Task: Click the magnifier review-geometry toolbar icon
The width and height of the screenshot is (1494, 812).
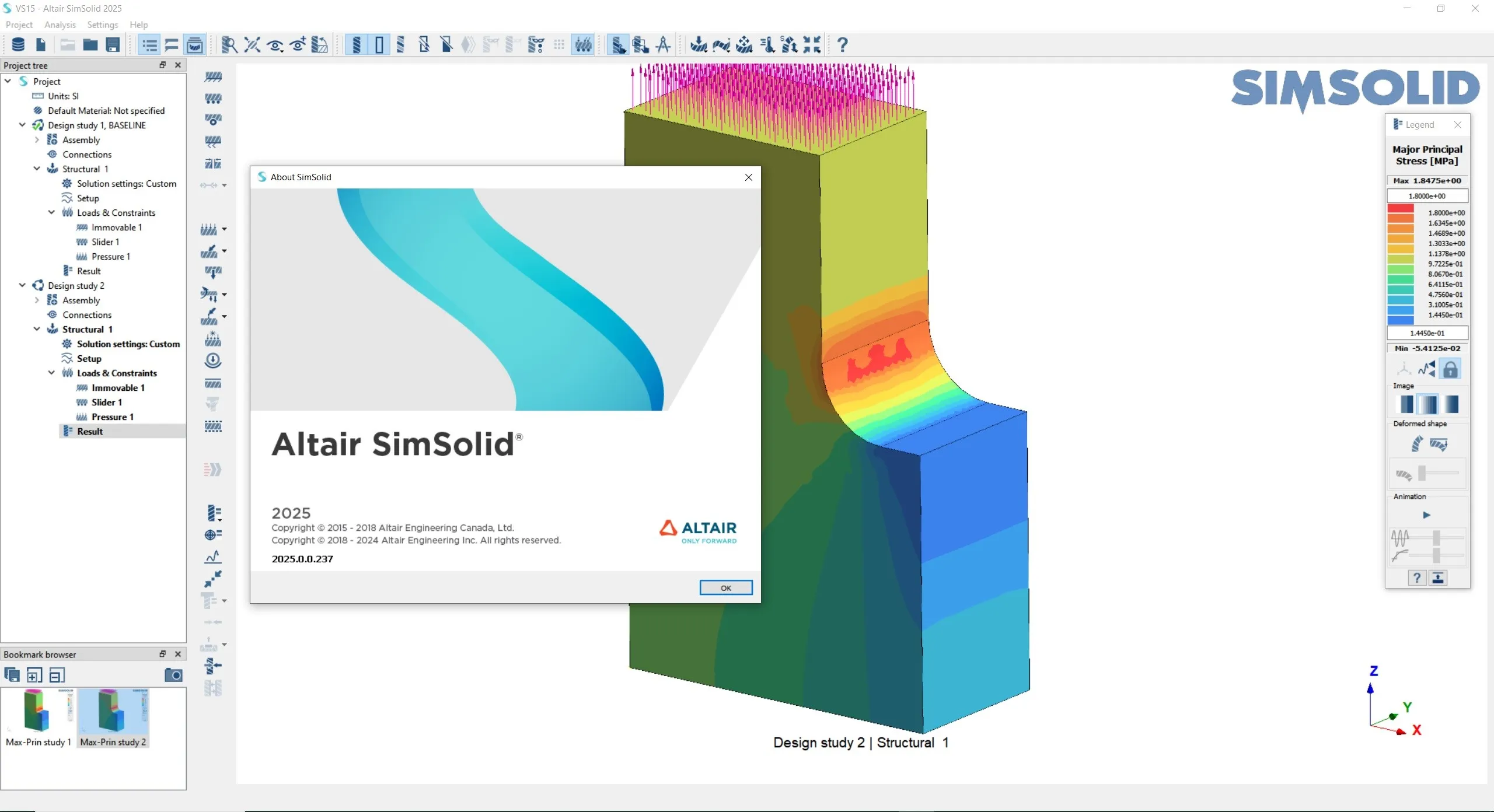Action: (x=229, y=45)
